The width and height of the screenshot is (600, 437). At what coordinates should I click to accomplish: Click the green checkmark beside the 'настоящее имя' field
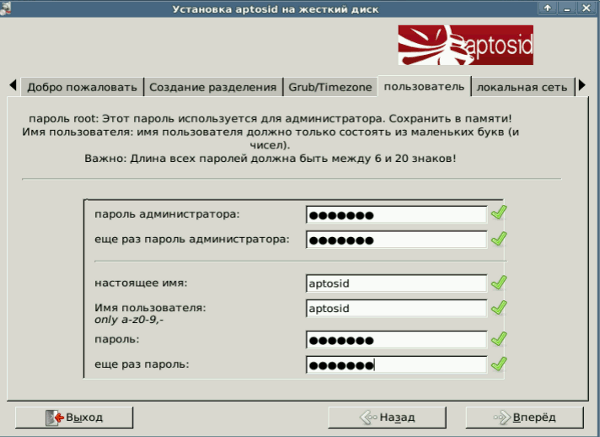[x=499, y=283]
